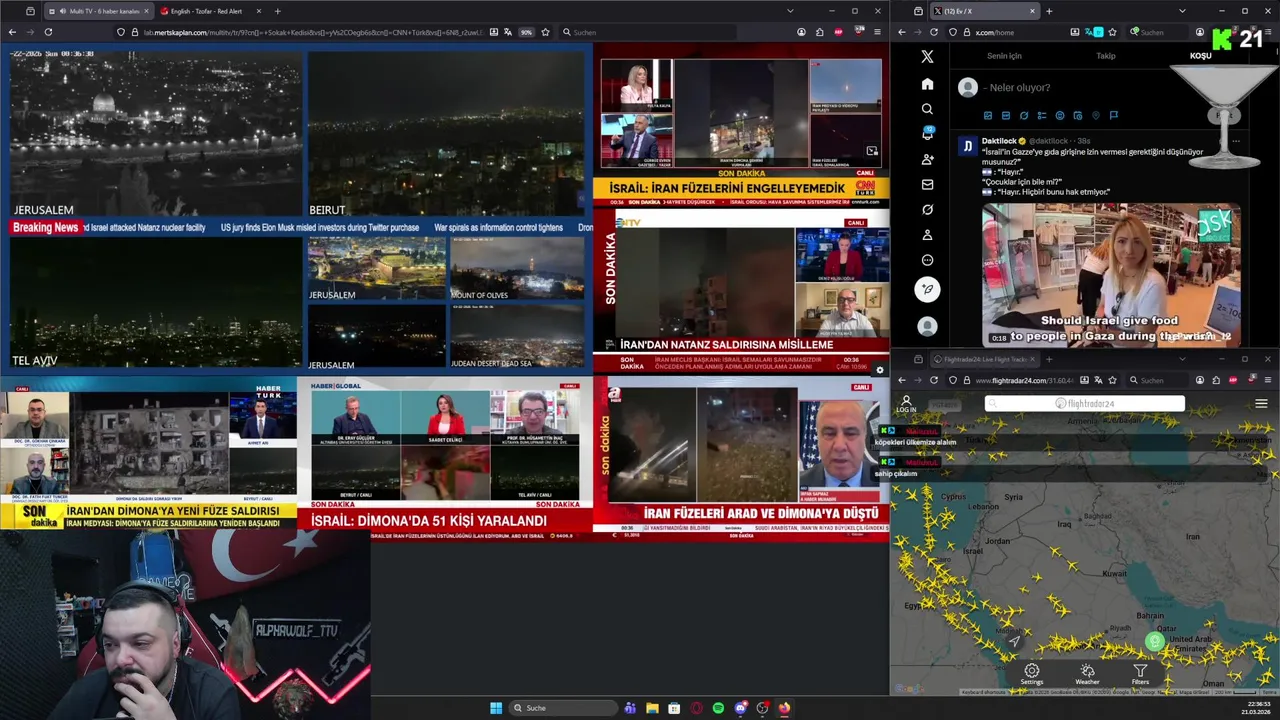
Task: Select the MOUNT OF OLIVES camera thumbnail
Action: [x=517, y=269]
